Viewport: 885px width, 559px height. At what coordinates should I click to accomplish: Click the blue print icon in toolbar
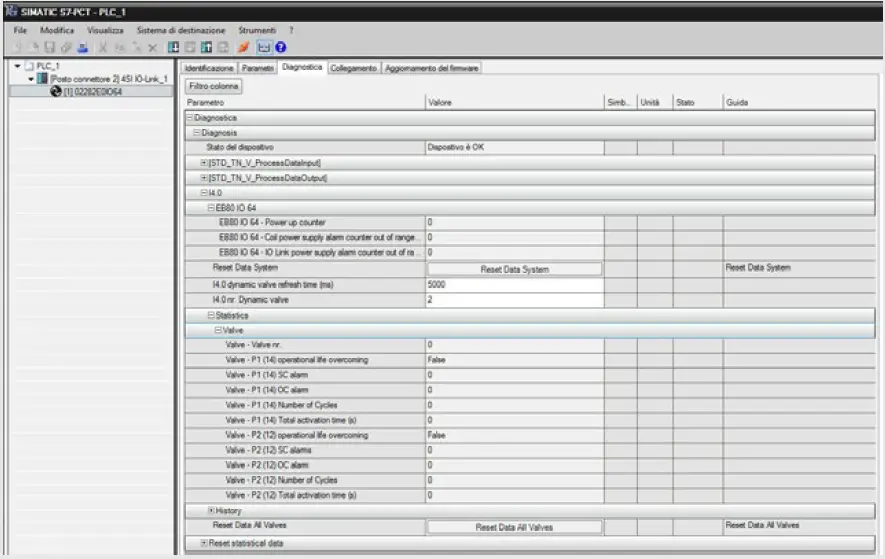[80, 47]
